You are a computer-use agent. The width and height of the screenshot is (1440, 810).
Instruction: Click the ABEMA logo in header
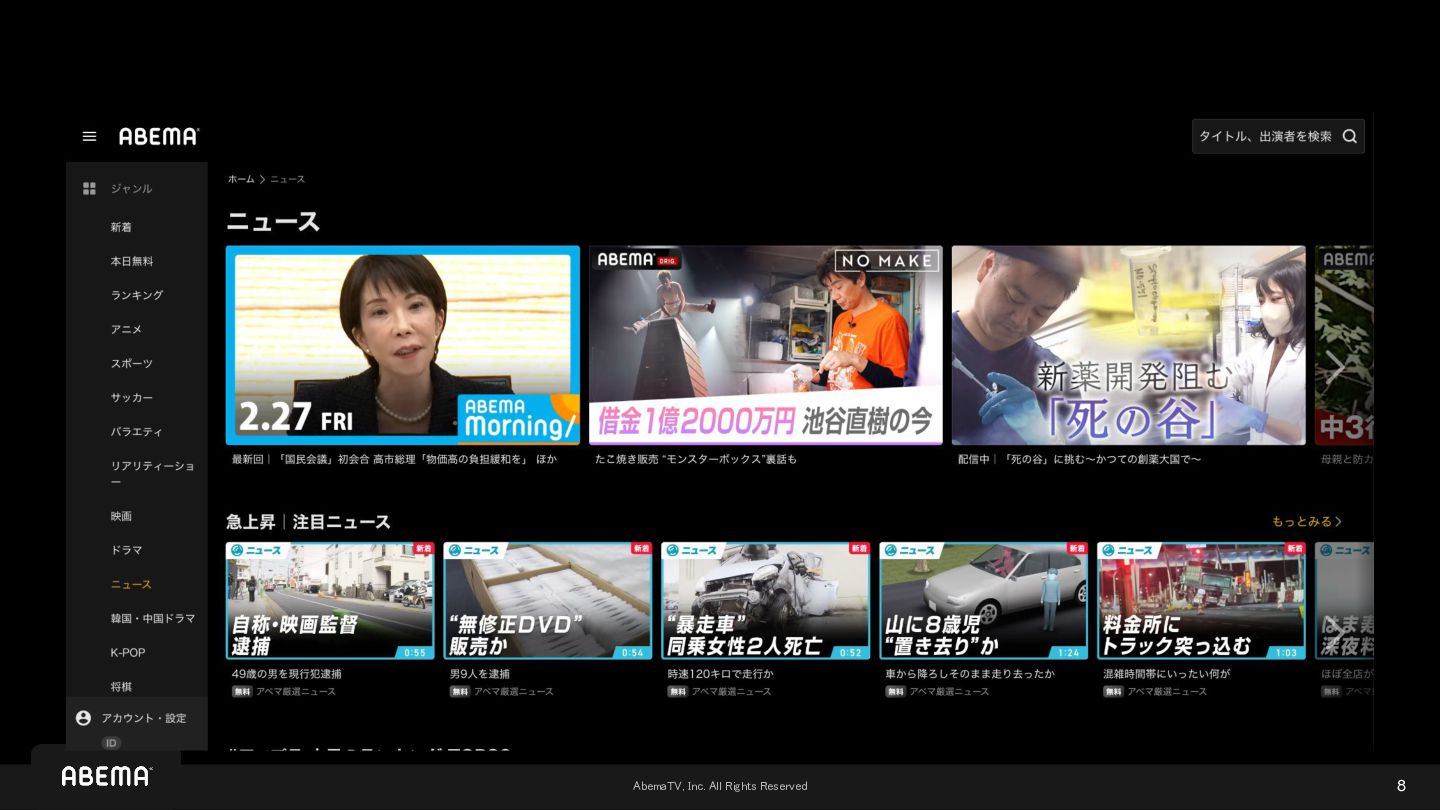(x=159, y=136)
